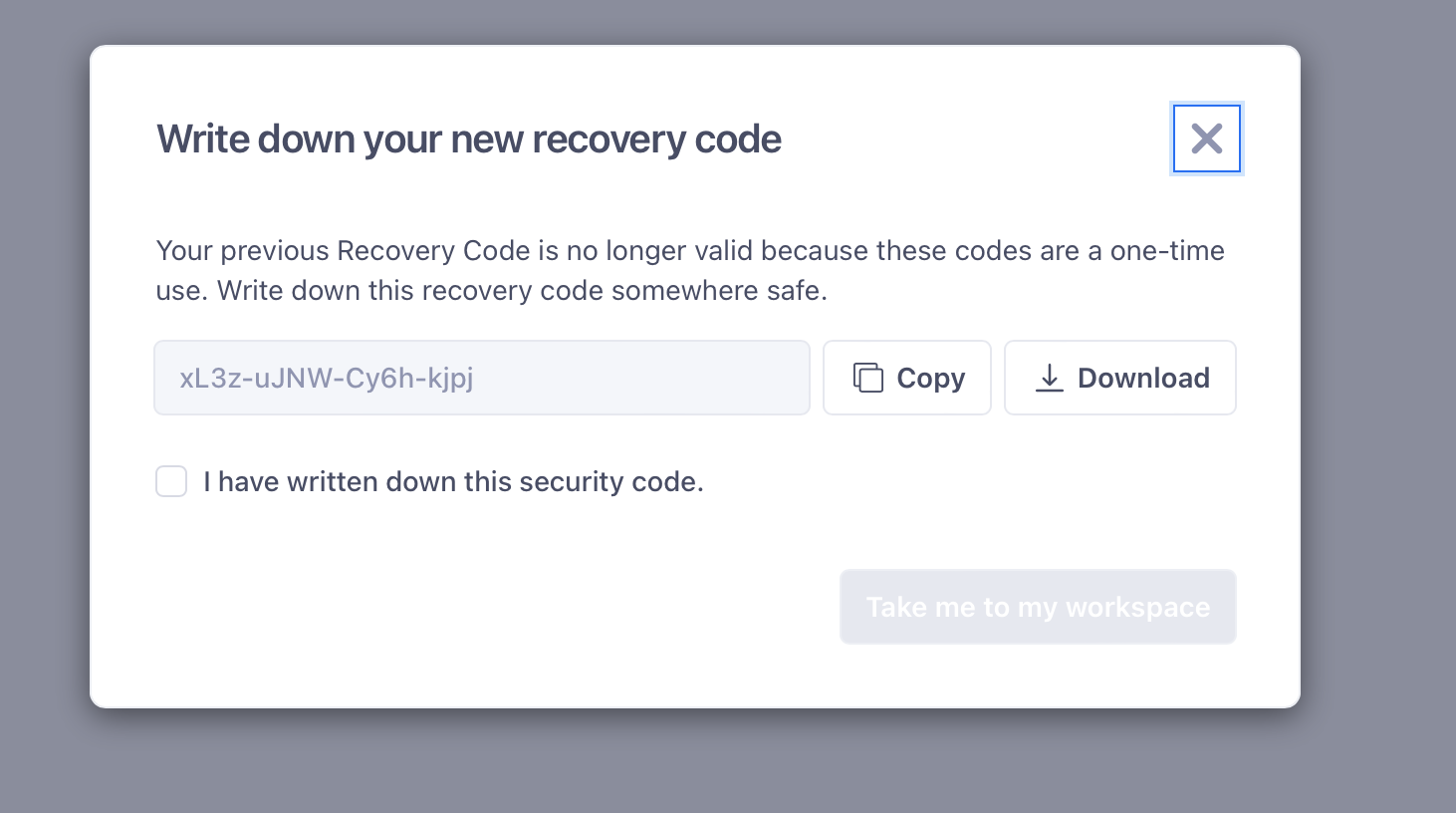
Task: Copy the recovery code to clipboard
Action: [907, 378]
